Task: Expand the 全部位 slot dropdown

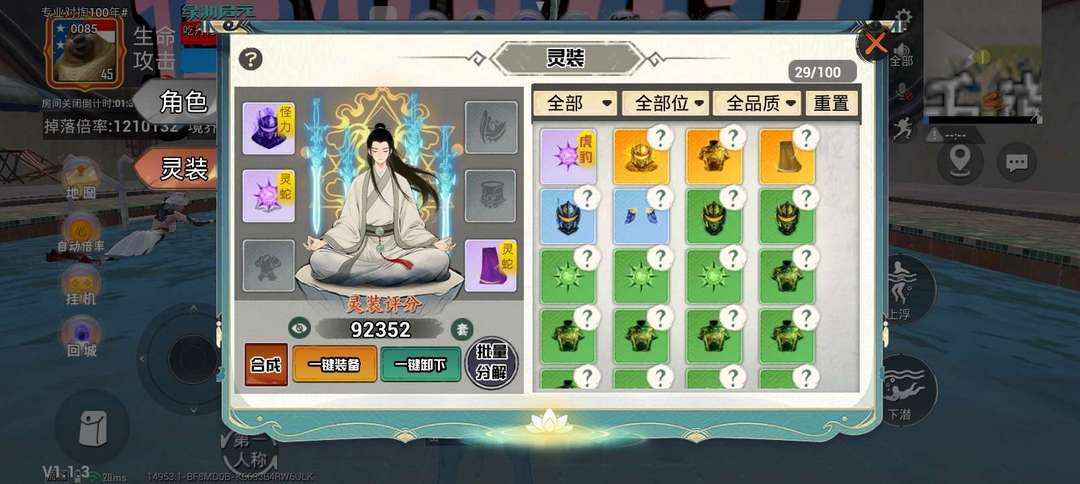Action: [665, 103]
